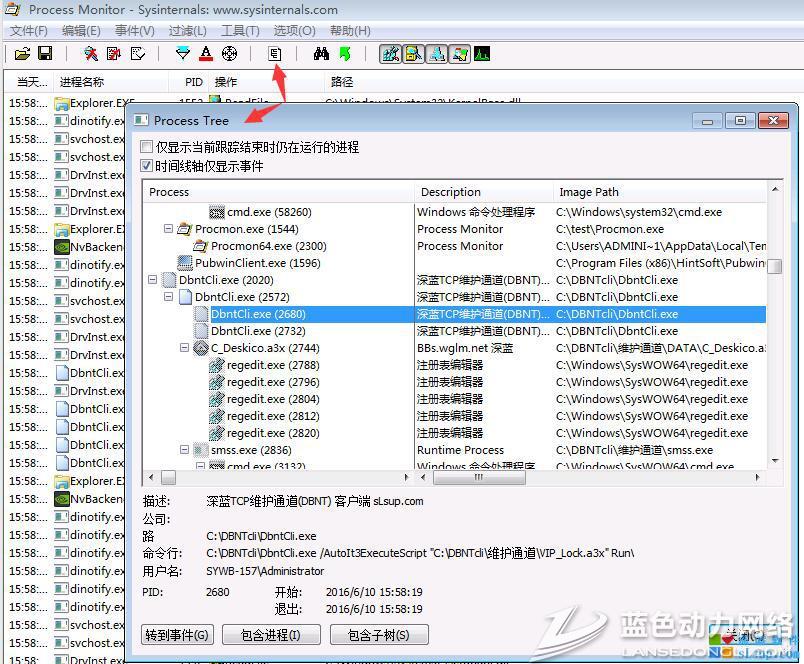
Task: Click the Save toolbar icon
Action: coord(45,53)
